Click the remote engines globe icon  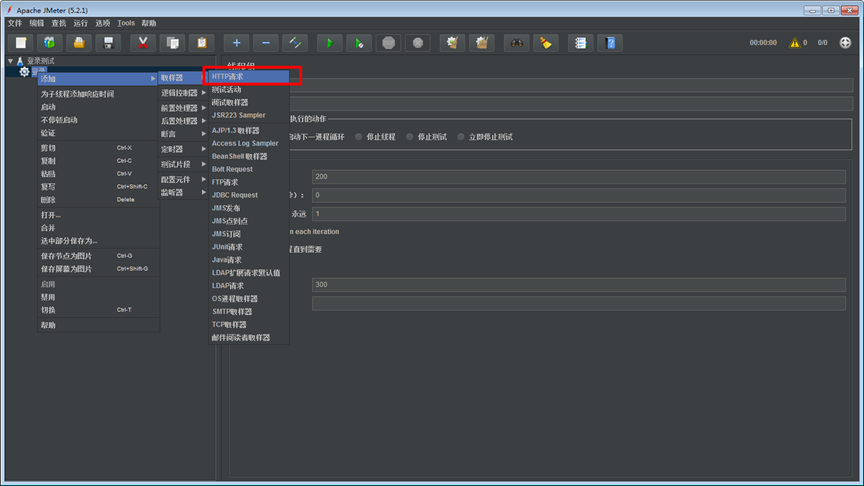point(845,42)
